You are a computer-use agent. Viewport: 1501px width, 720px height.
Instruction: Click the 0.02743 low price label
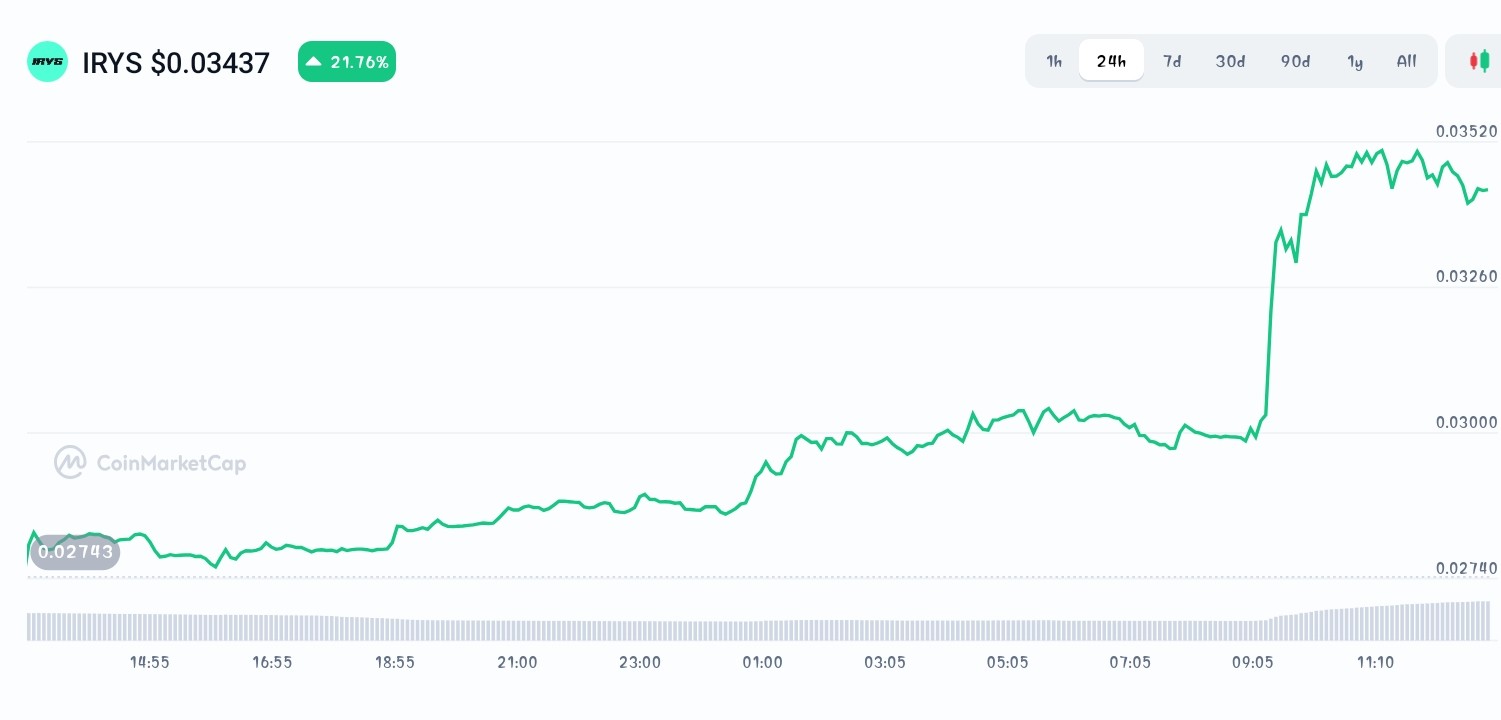(75, 552)
